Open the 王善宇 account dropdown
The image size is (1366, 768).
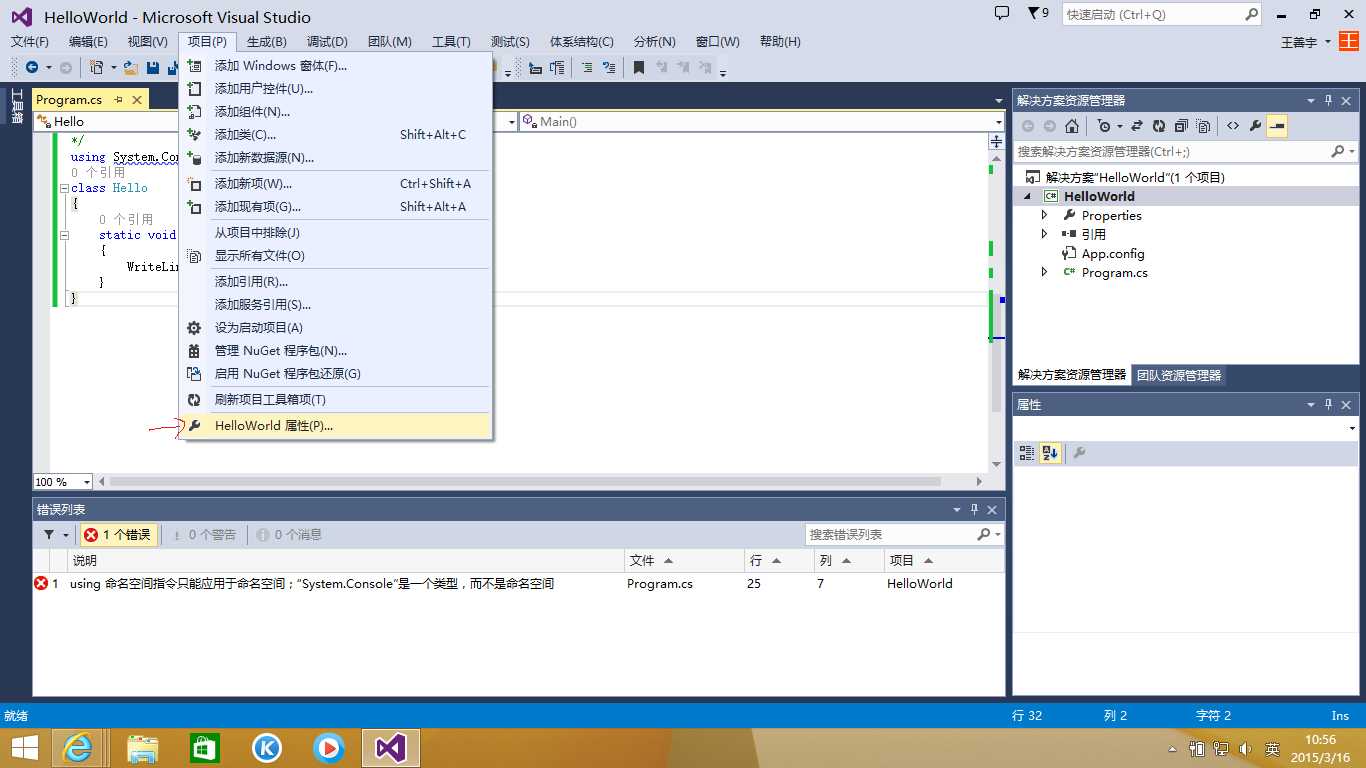pos(1306,42)
